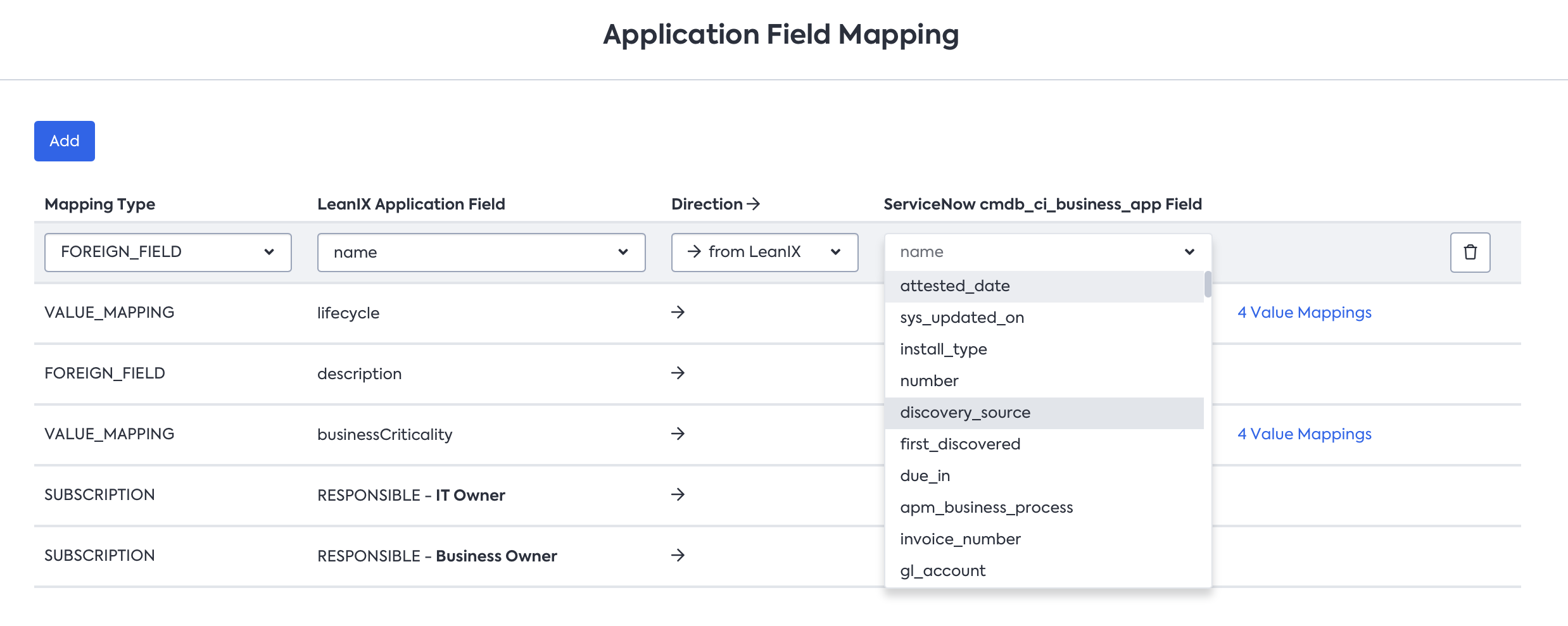Open the FOREIGN_FIELD mapping type dropdown

click(x=168, y=252)
